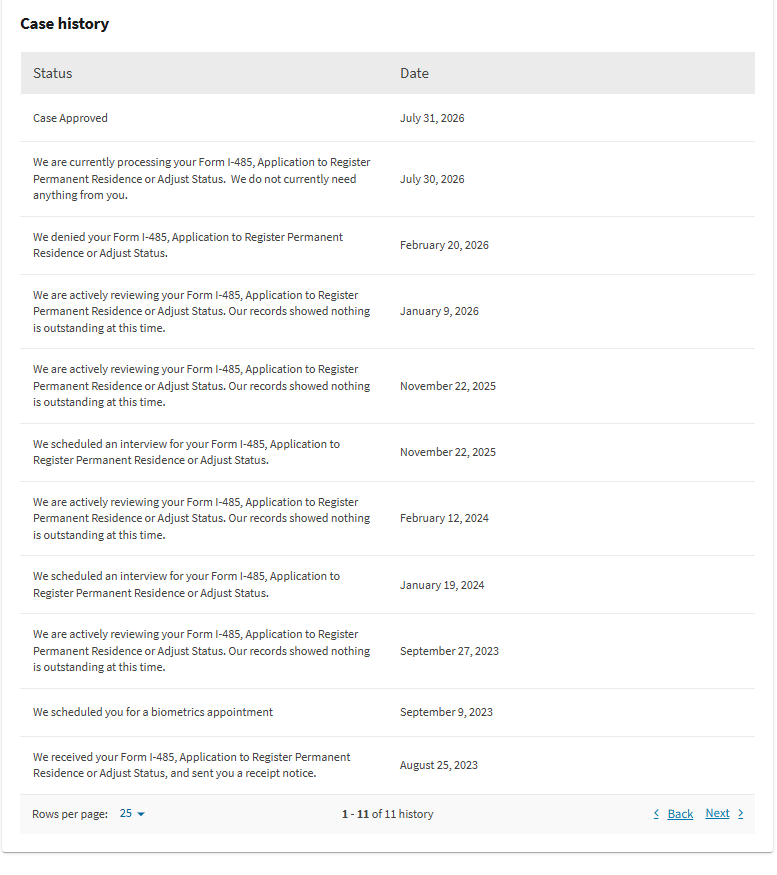
Task: Open the Rows per page dropdown
Action: pyautogui.click(x=132, y=814)
